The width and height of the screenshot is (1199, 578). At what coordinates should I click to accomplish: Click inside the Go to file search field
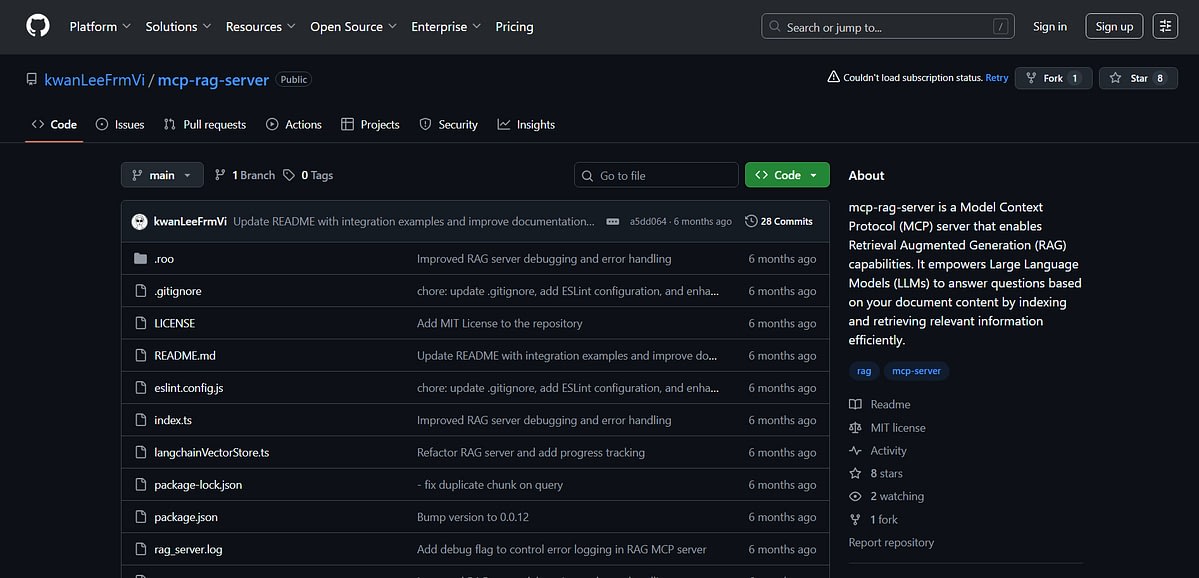pyautogui.click(x=655, y=174)
